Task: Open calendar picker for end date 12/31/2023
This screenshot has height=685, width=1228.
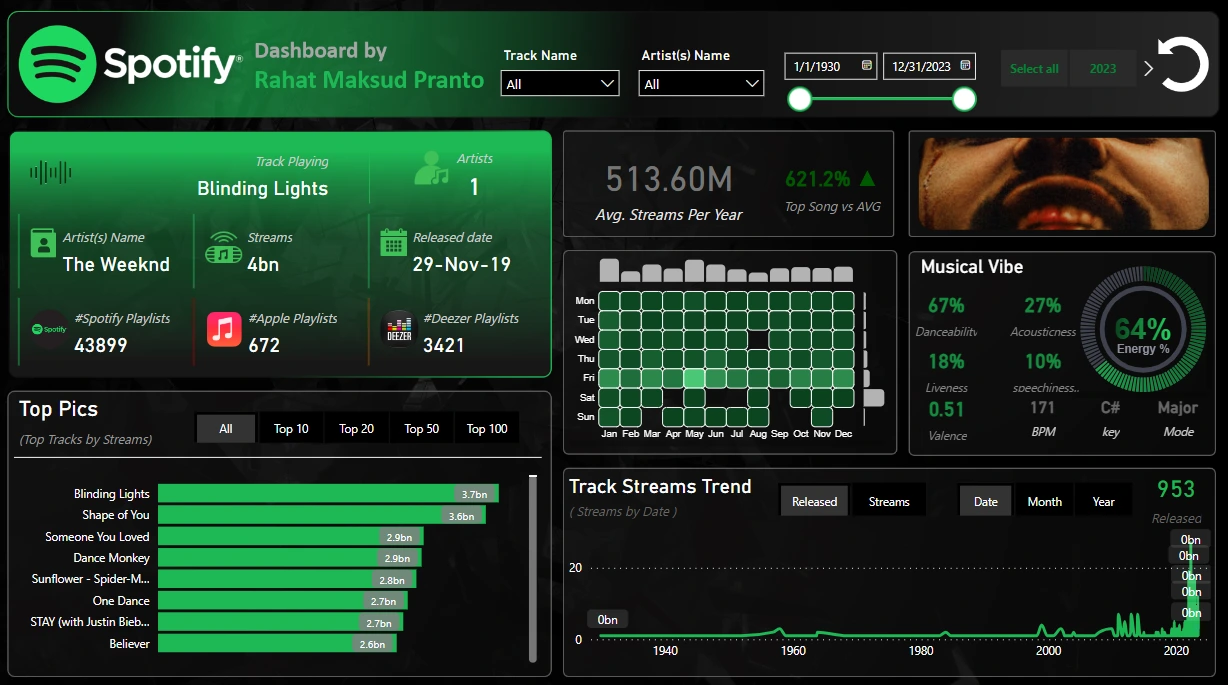Action: pos(965,66)
